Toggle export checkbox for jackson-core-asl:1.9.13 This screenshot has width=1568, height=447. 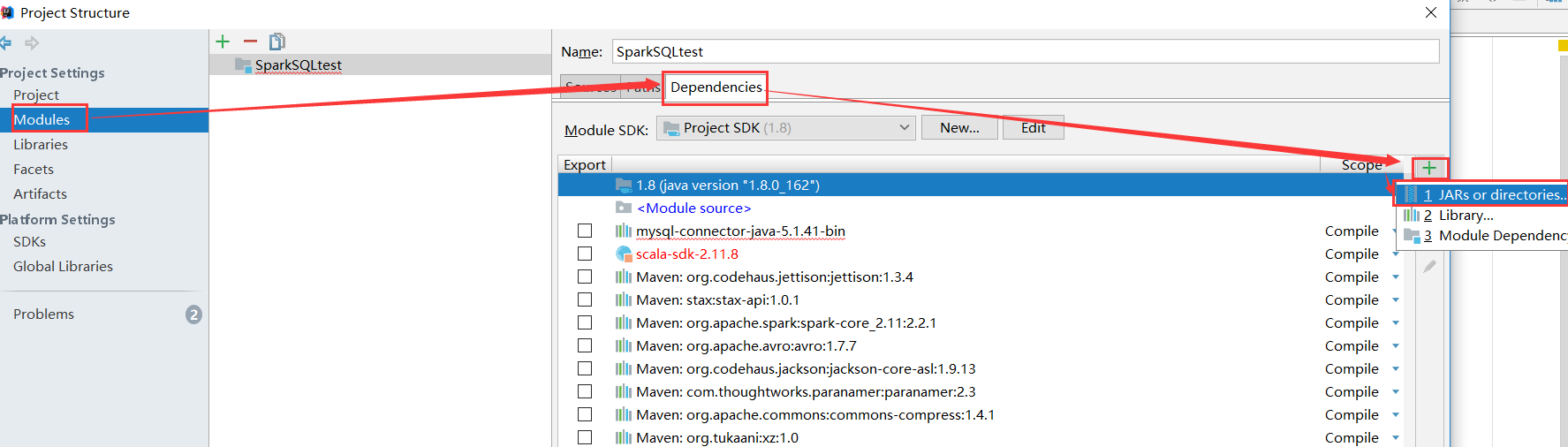tap(585, 368)
